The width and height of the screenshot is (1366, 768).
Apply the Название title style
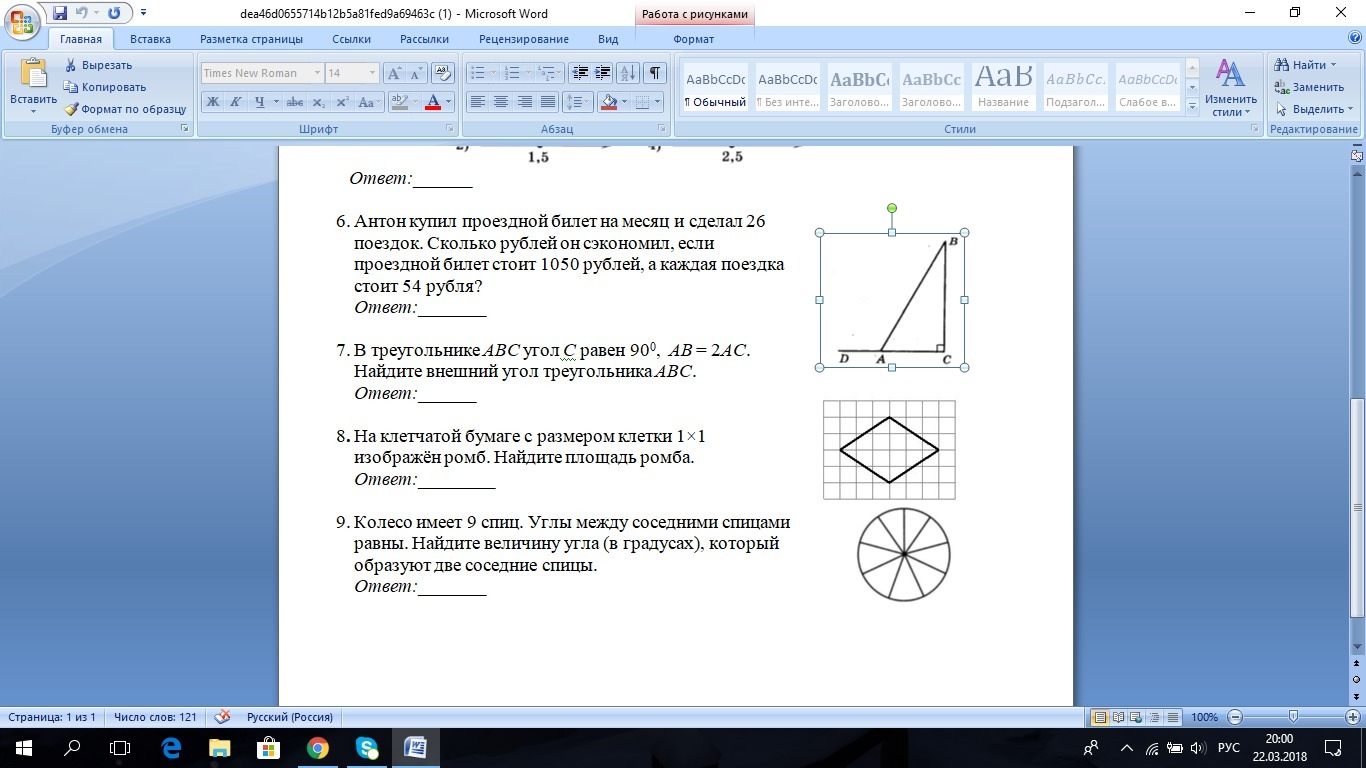point(1003,89)
